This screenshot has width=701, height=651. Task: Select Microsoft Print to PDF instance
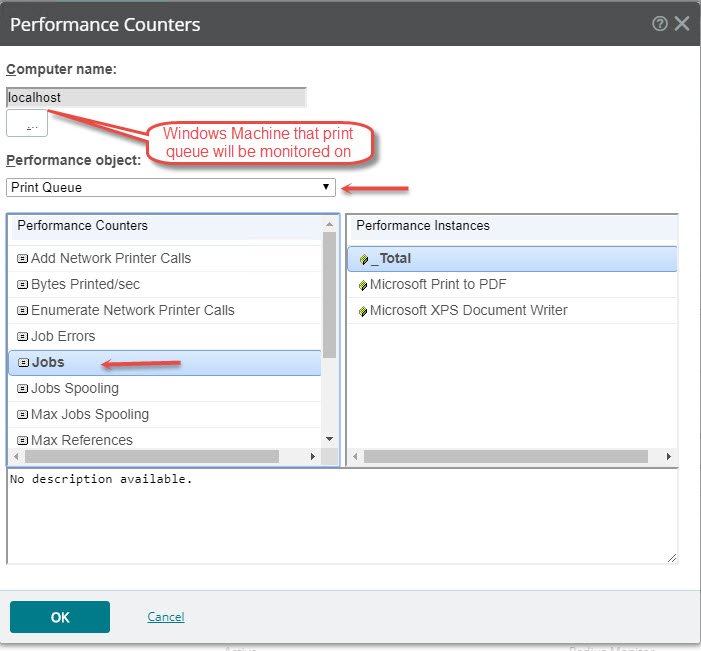[438, 284]
